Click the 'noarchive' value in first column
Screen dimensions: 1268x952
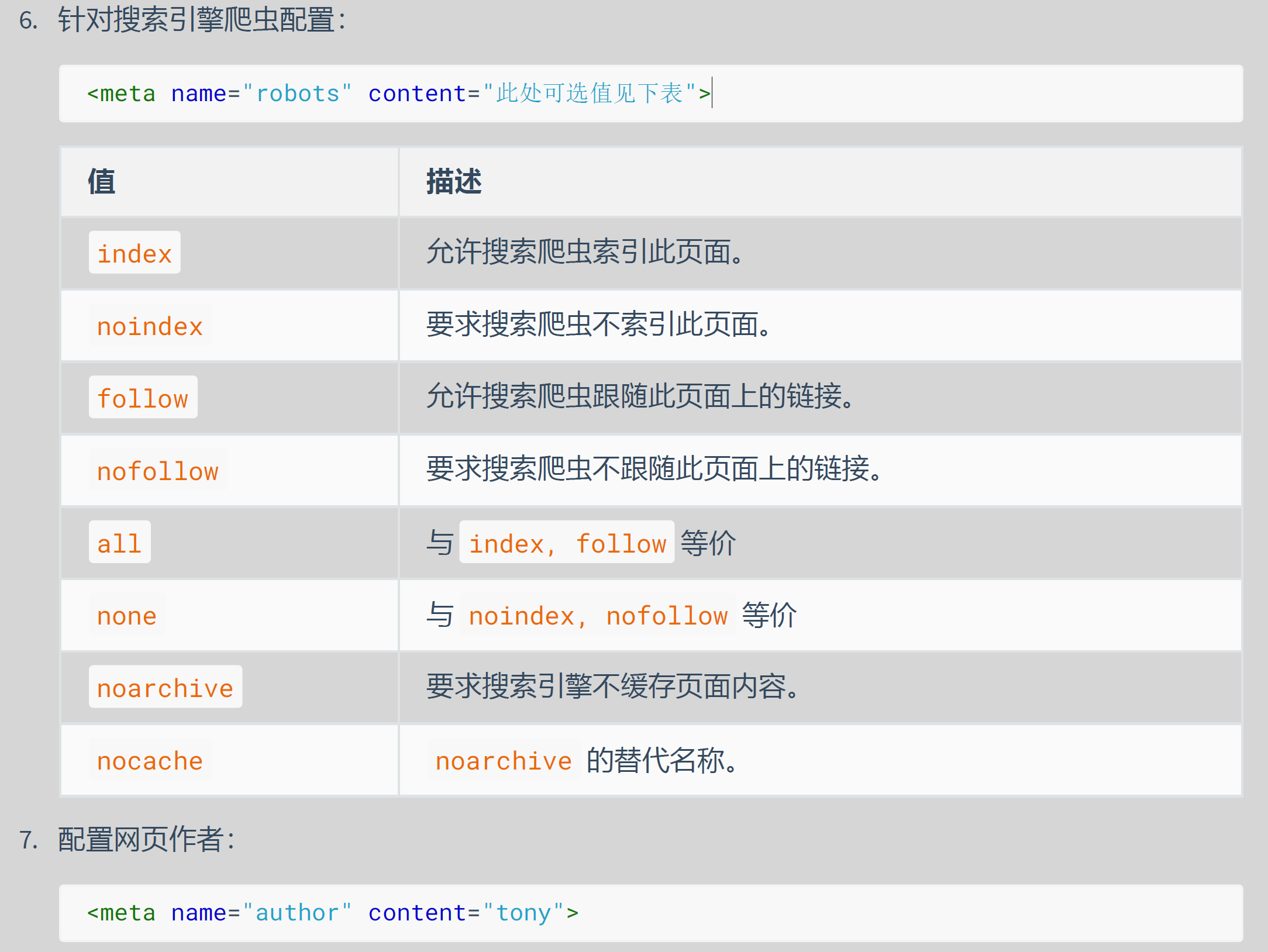[x=165, y=688]
